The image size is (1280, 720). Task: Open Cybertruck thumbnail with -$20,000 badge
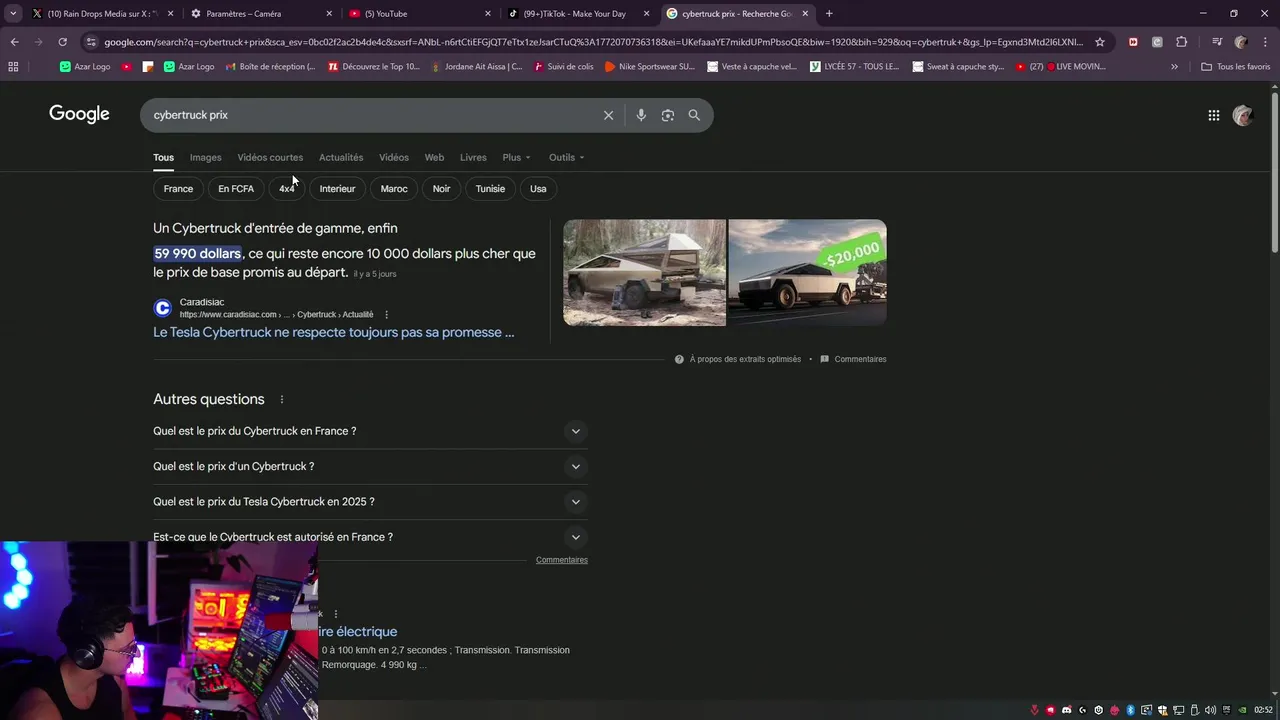(807, 273)
